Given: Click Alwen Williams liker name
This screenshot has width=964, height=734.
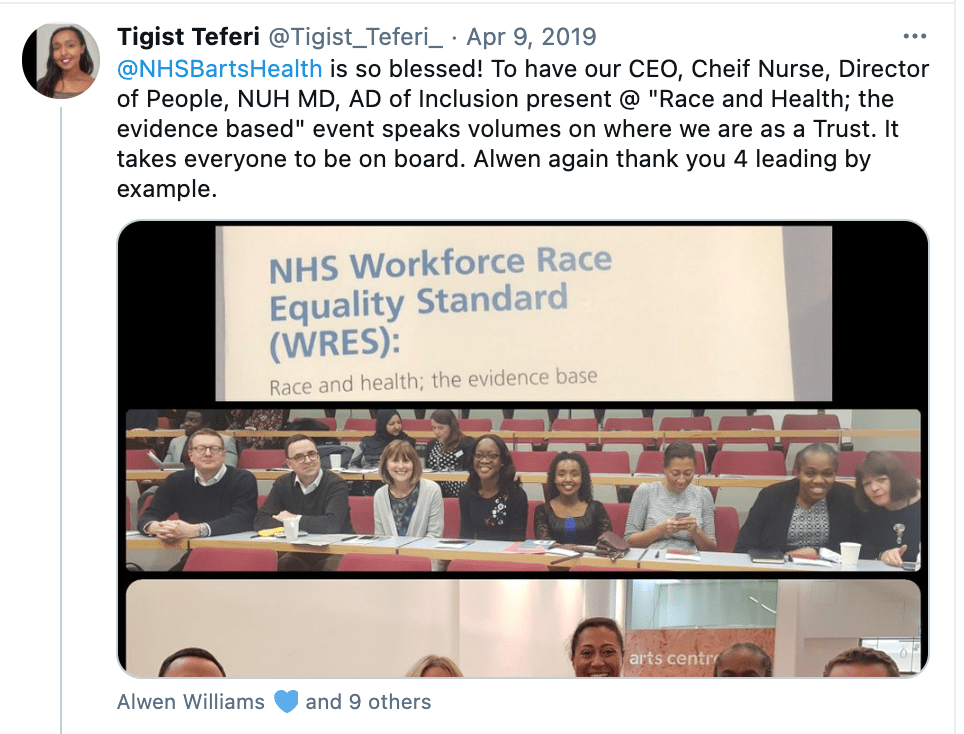Looking at the screenshot, I should [191, 701].
